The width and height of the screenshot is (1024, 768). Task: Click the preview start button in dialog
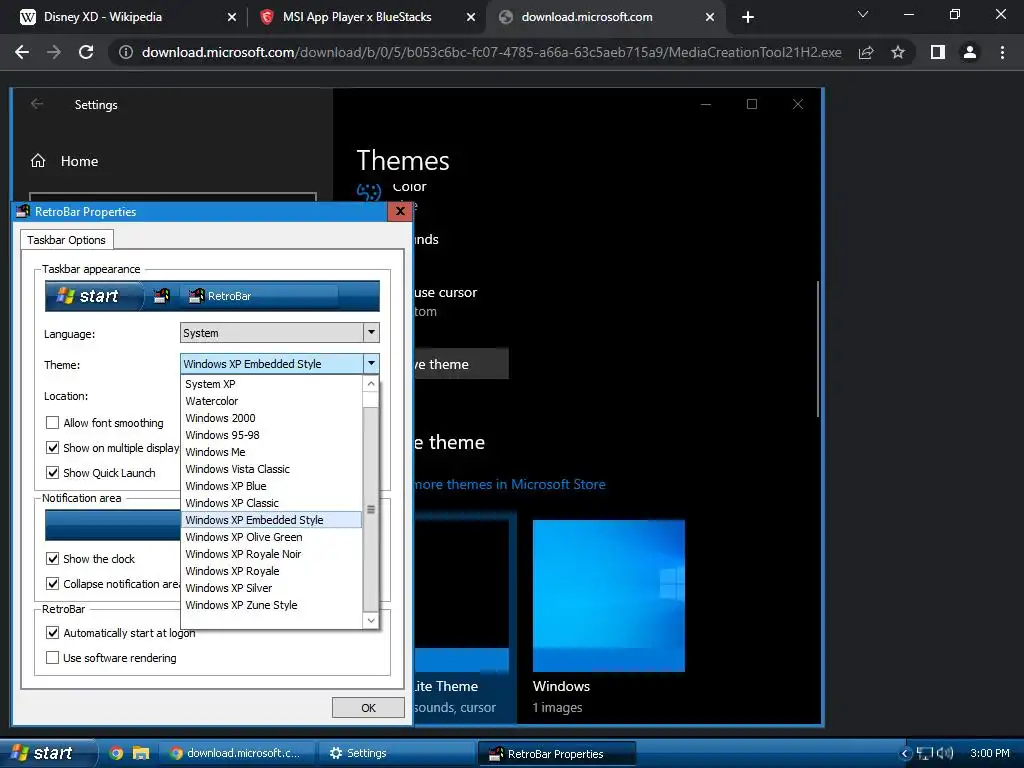tap(93, 296)
